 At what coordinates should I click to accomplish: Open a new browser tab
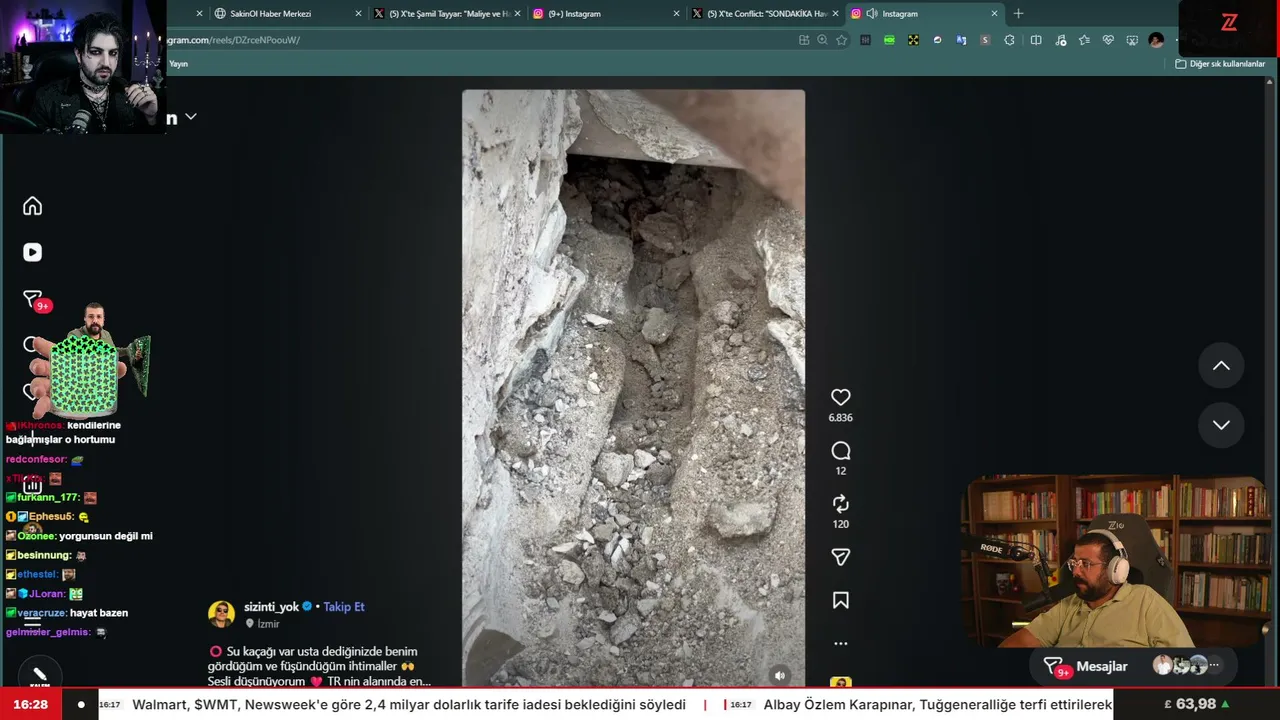tap(1018, 14)
